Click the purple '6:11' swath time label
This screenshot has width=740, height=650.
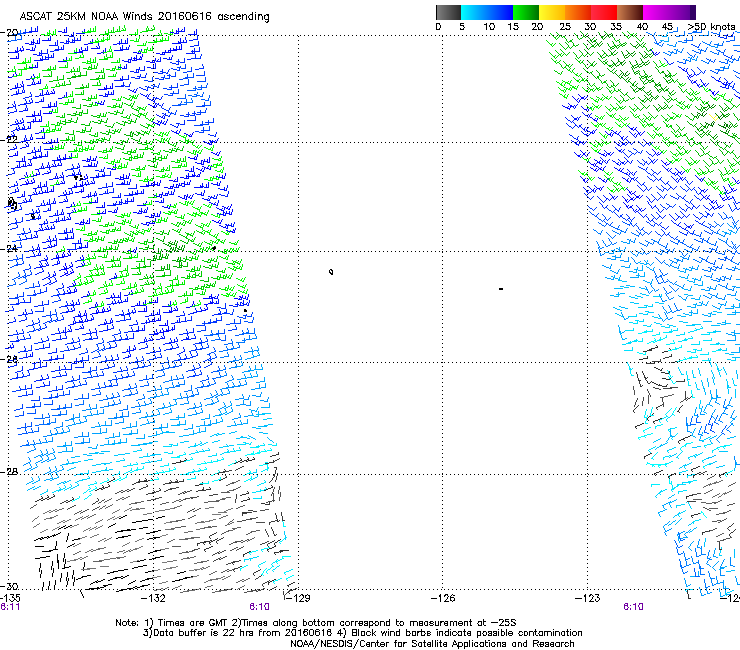[x=10, y=607]
